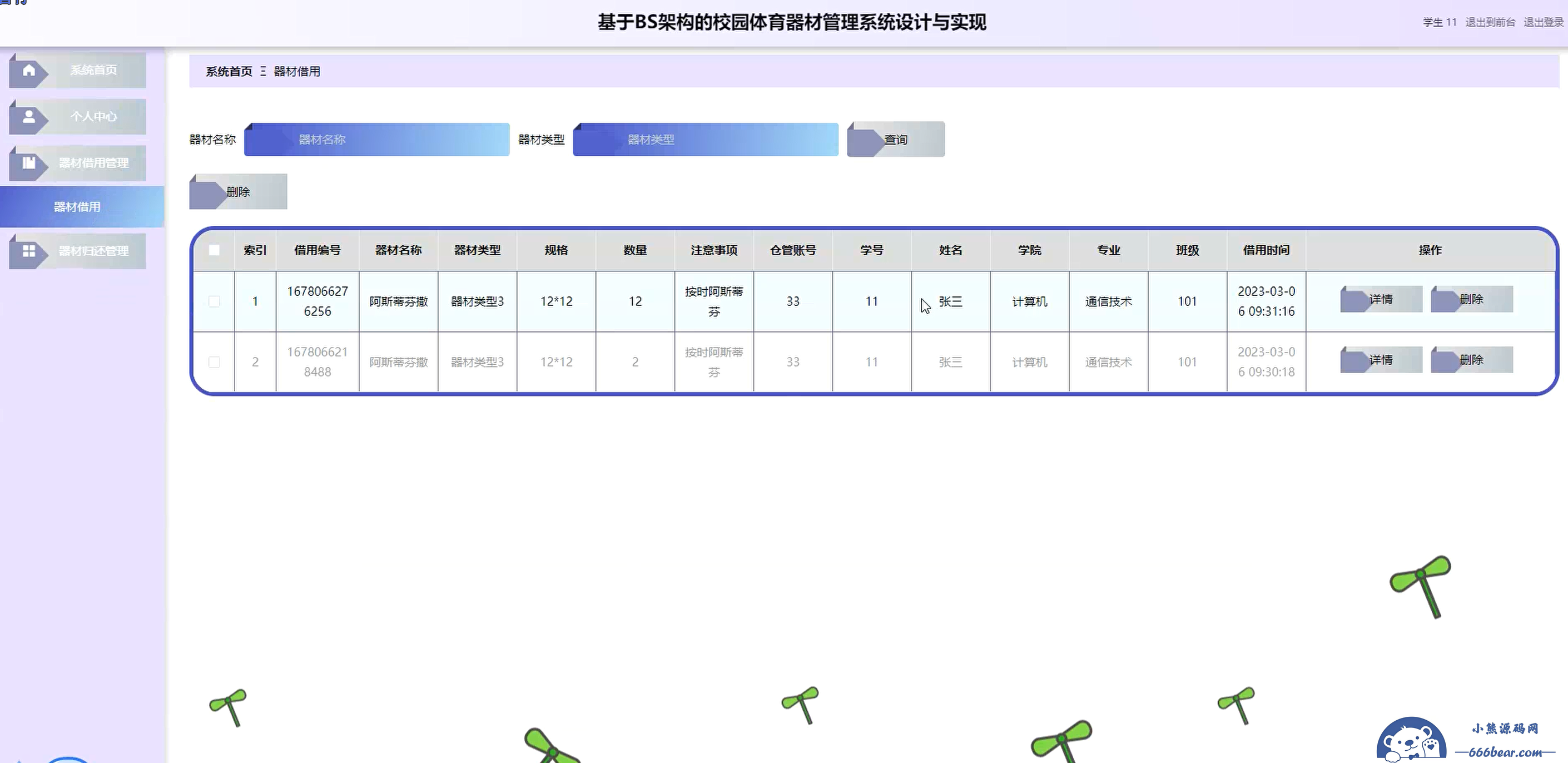Click the time cell 2023-03-06 09:31:16
1568x763 pixels.
pyautogui.click(x=1267, y=301)
